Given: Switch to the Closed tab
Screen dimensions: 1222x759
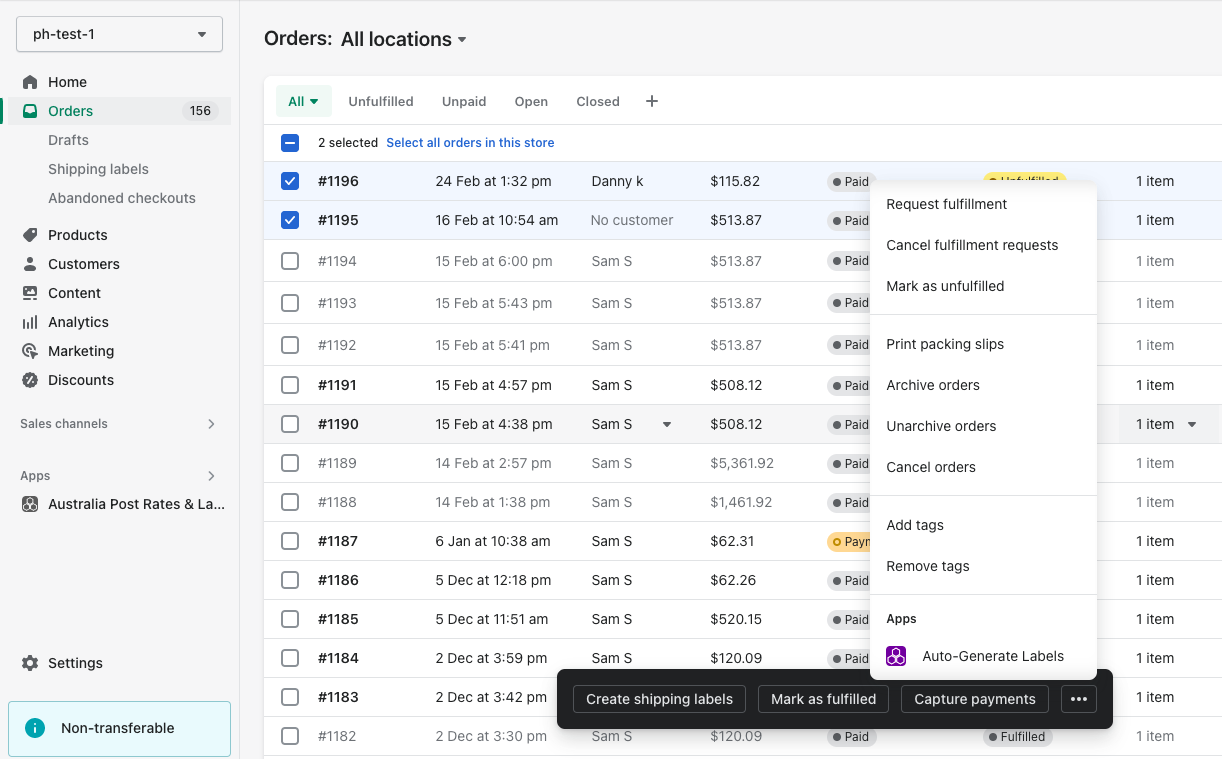Looking at the screenshot, I should (598, 101).
